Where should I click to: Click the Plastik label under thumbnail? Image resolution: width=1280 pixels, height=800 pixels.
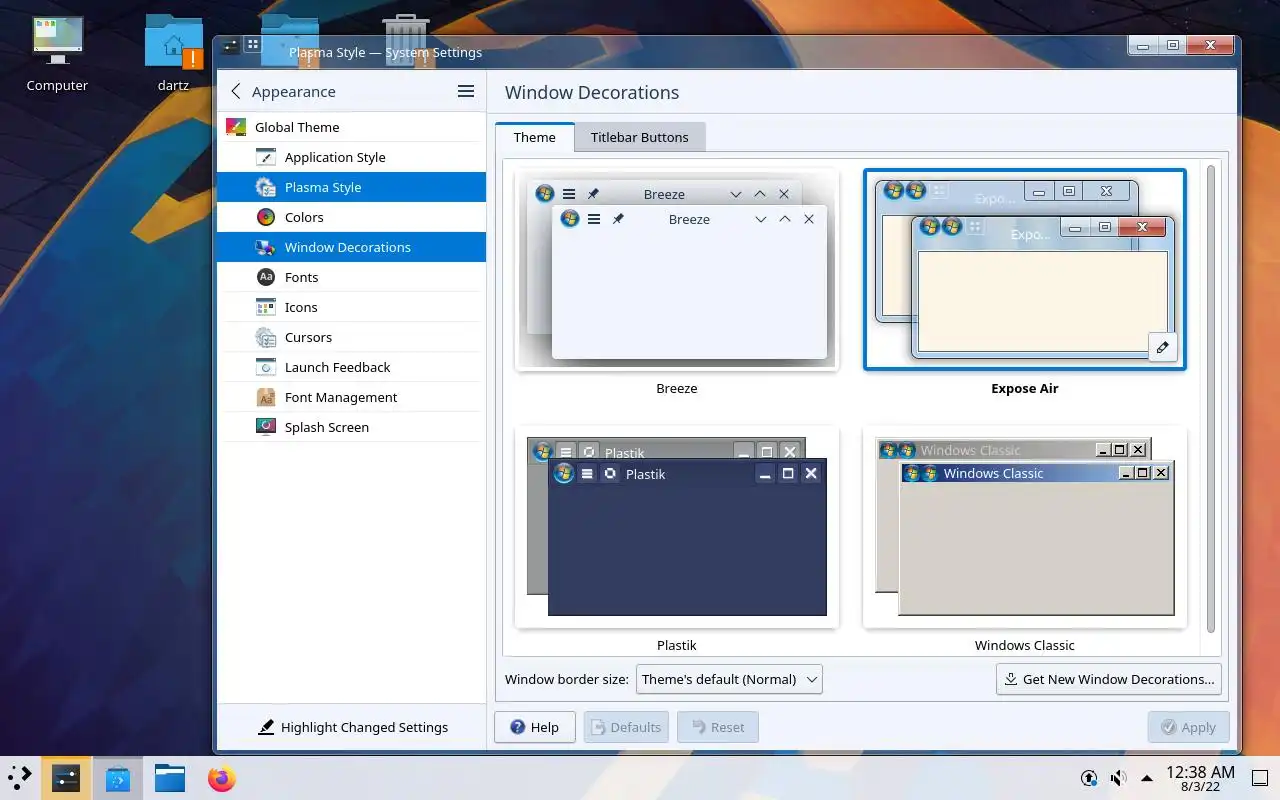(x=677, y=645)
